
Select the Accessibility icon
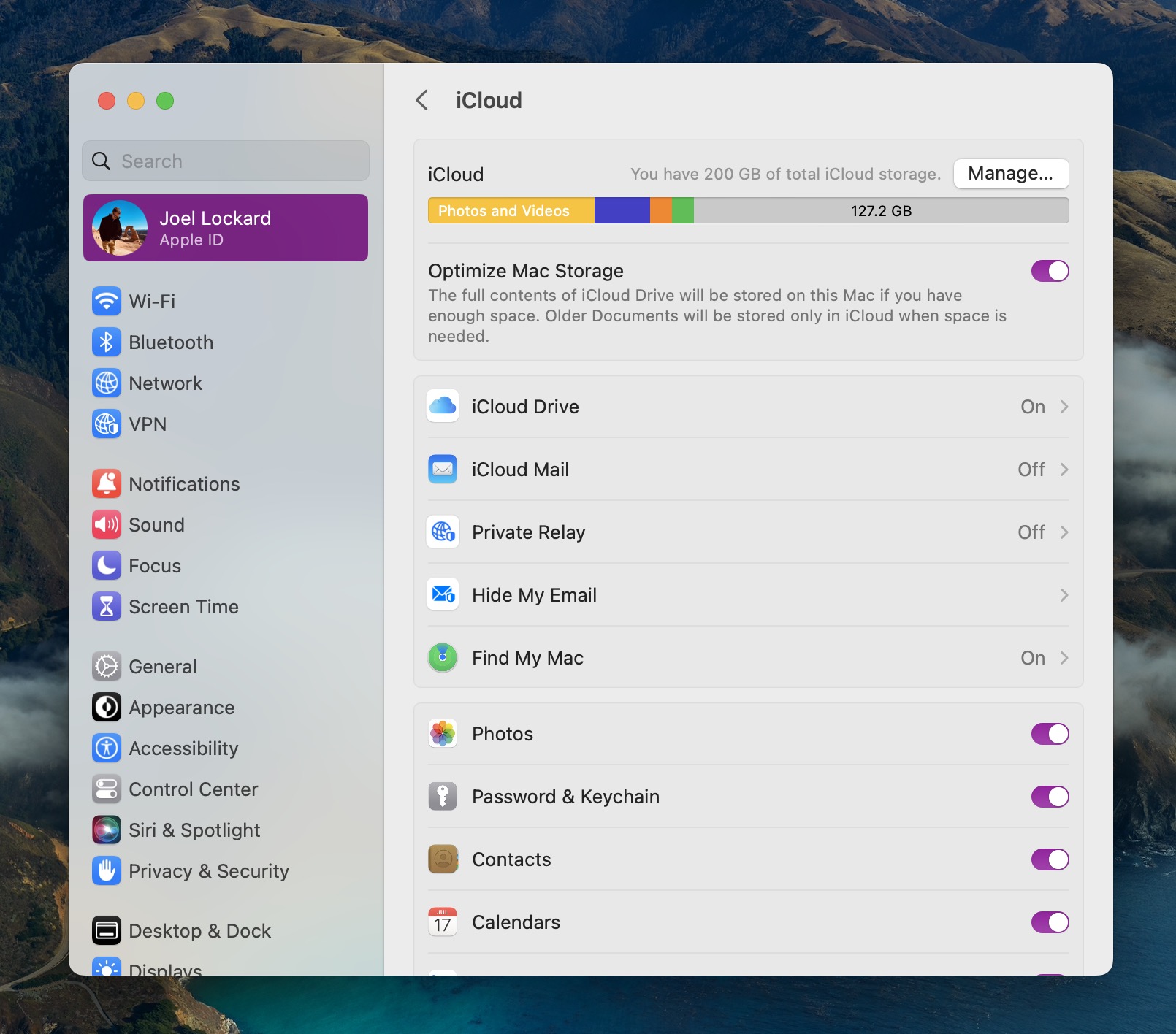coord(107,748)
